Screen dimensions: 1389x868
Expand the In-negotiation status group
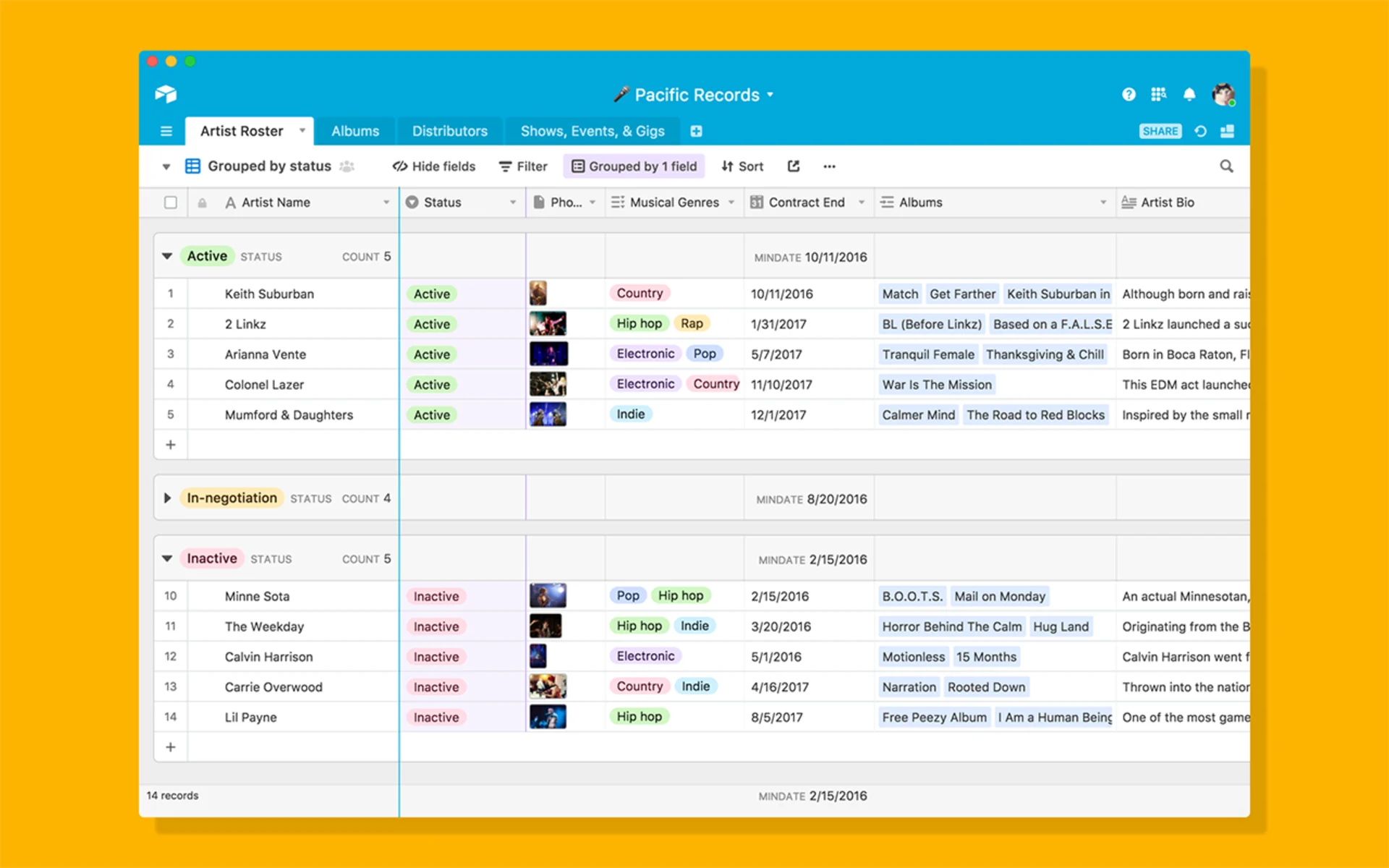[x=166, y=498]
